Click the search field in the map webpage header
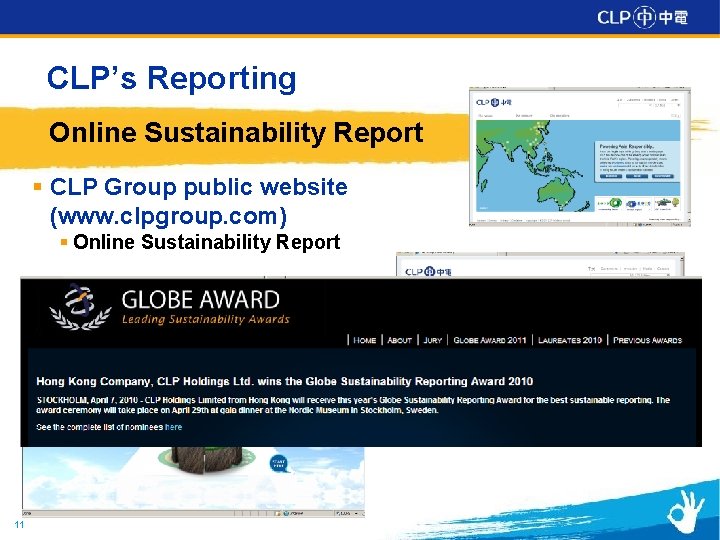This screenshot has height=540, width=720. (635, 106)
